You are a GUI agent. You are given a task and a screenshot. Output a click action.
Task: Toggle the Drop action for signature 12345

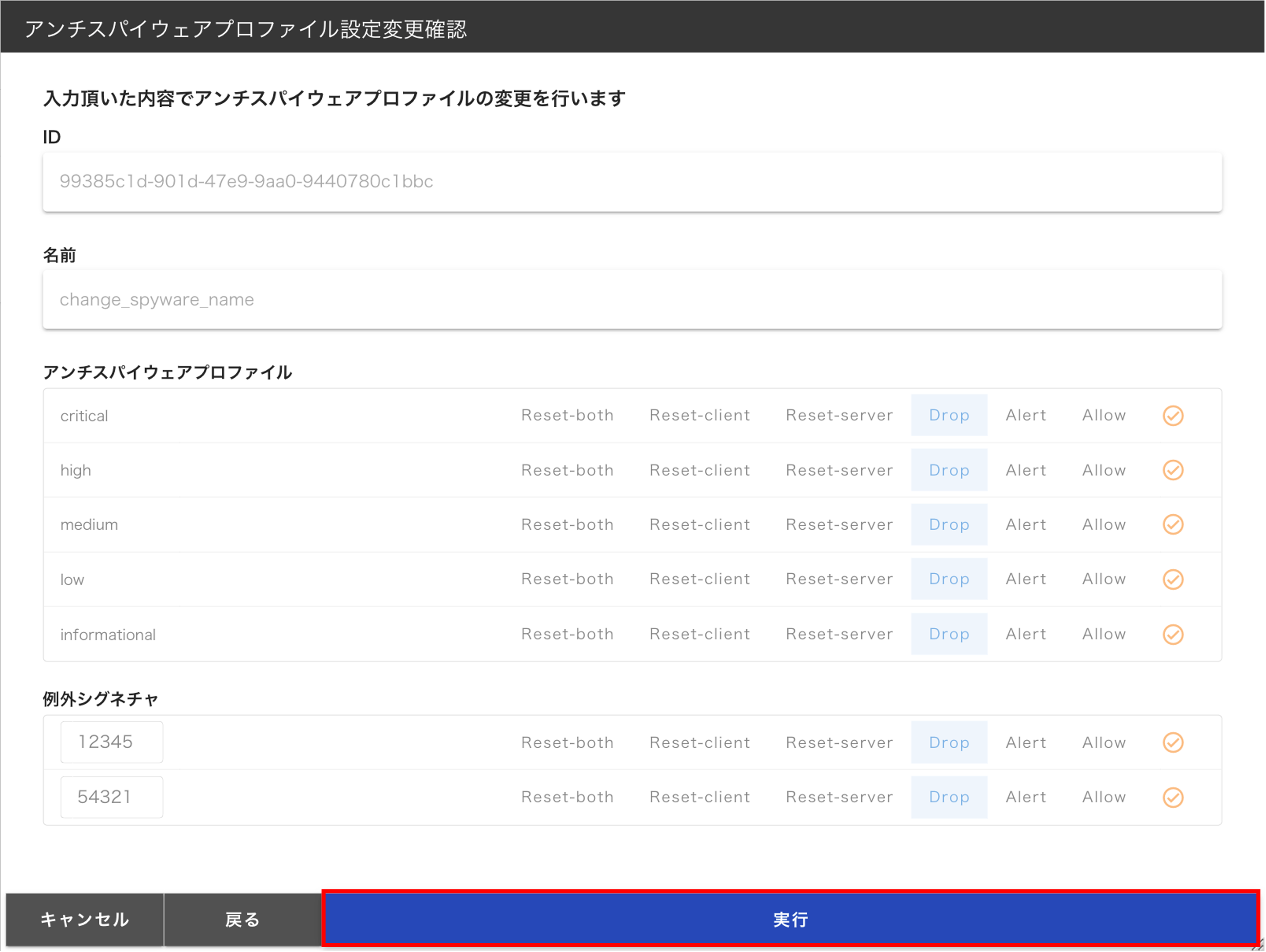(x=949, y=742)
